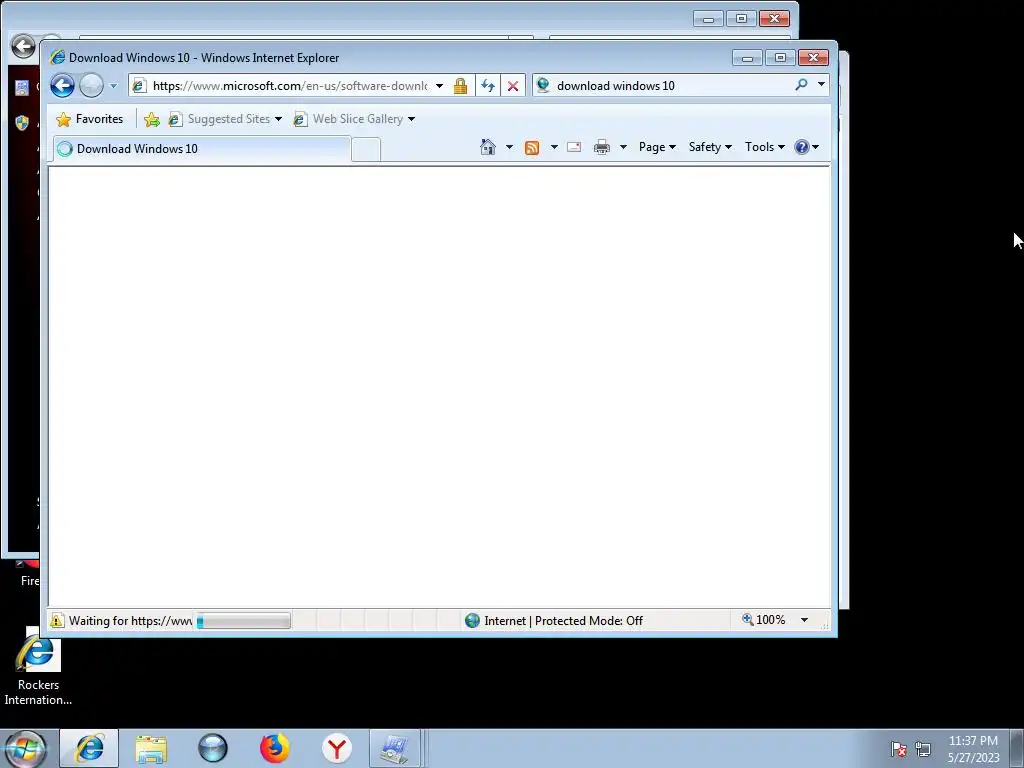Click the magnifying glass search icon
The height and width of the screenshot is (768, 1024).
(801, 85)
